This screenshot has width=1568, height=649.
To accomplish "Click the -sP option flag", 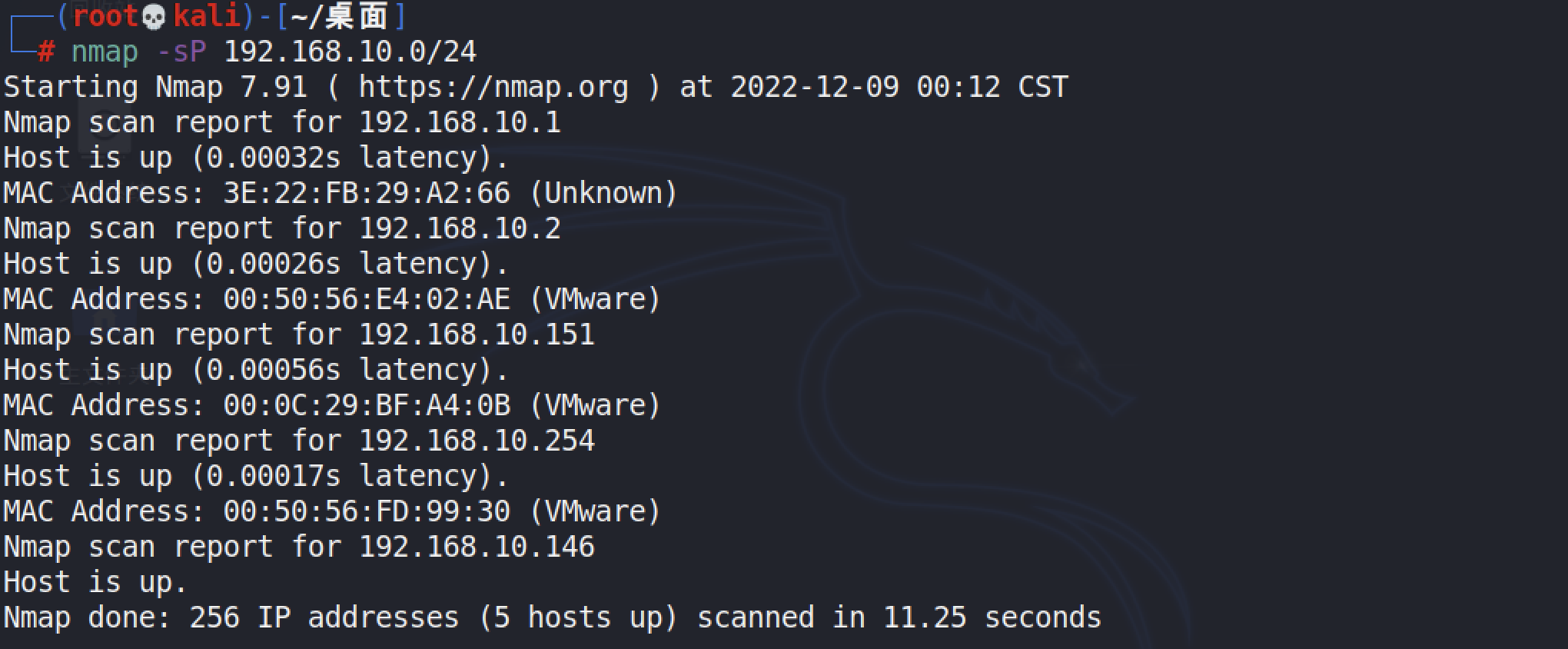I will click(x=181, y=52).
